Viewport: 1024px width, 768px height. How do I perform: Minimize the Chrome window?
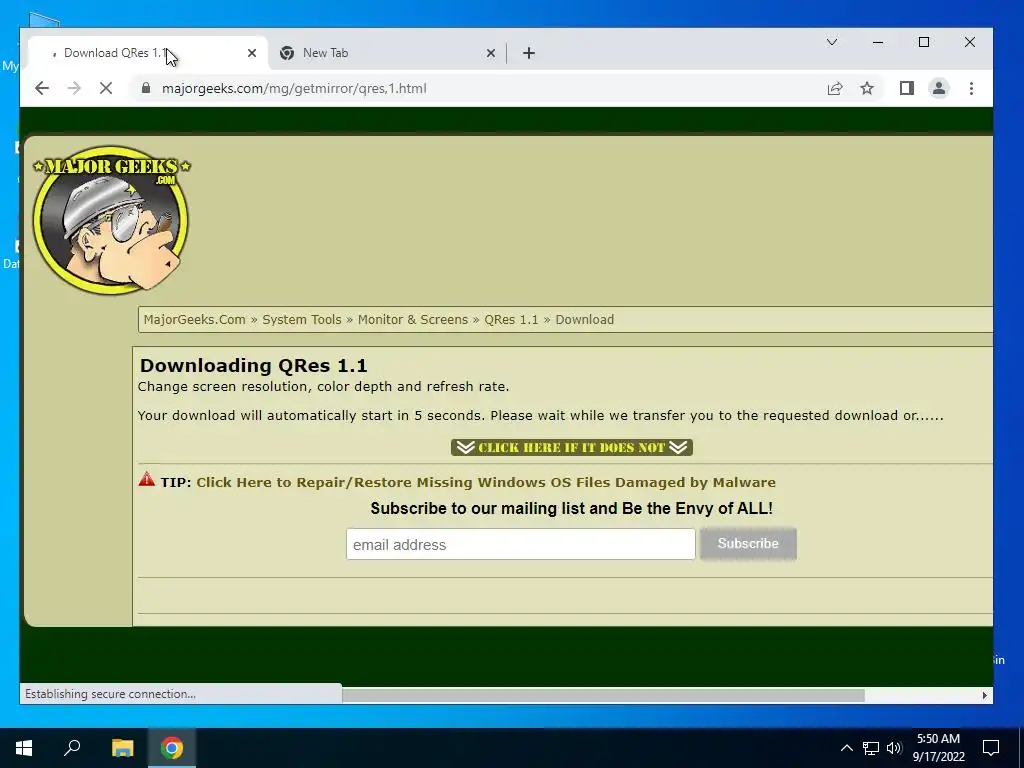(x=878, y=42)
